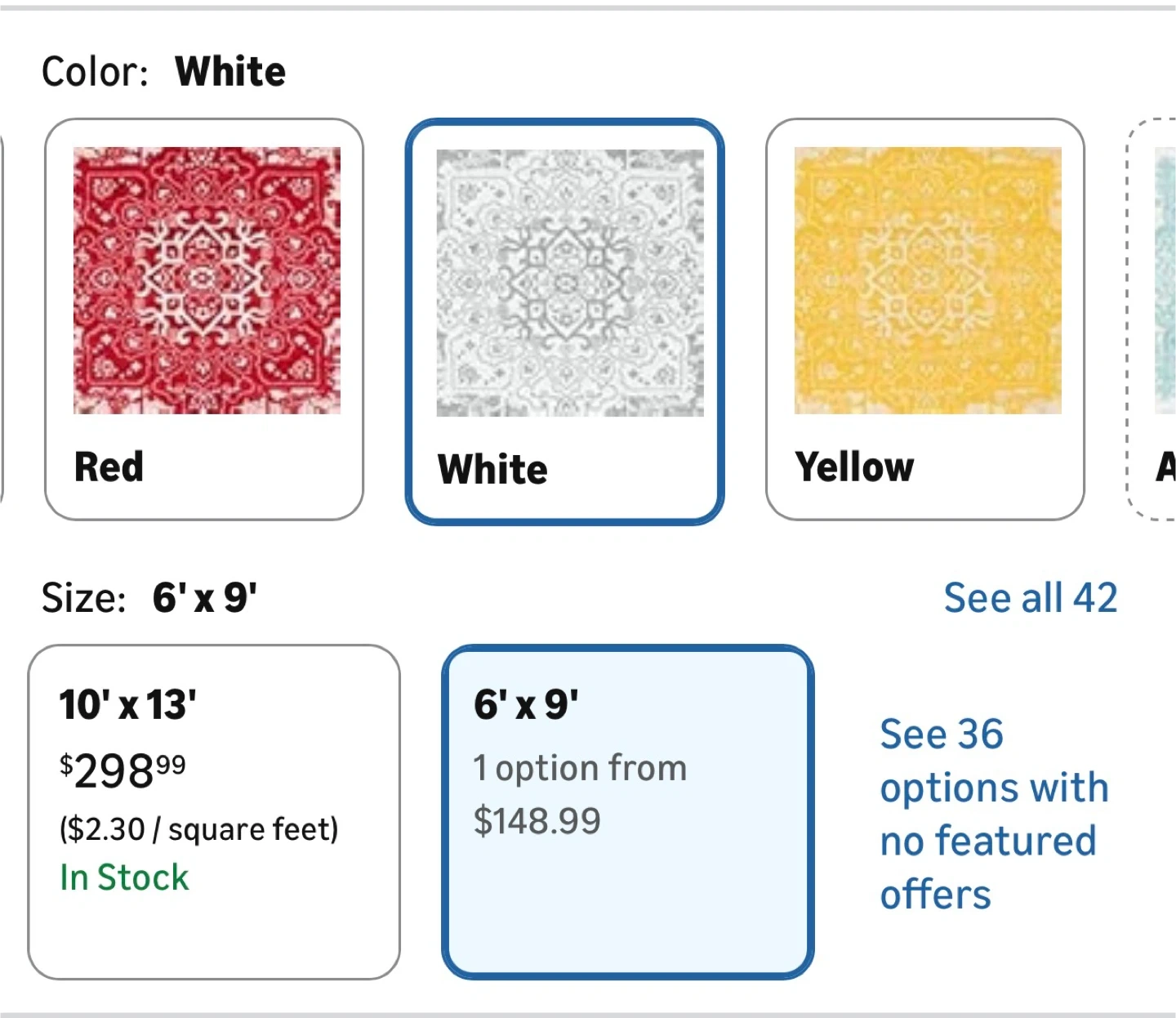1176x1018 pixels.
Task: Click the price per square feet text
Action: click(x=198, y=829)
